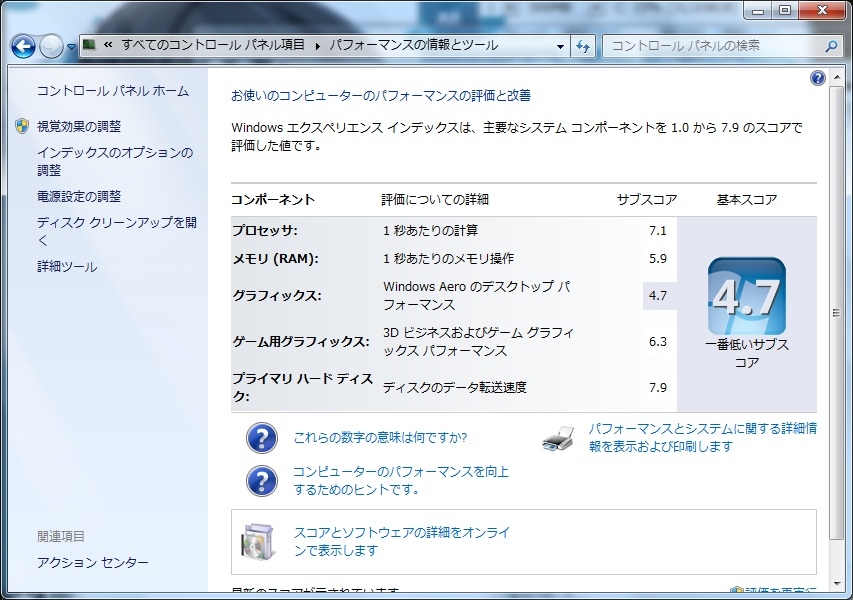Image resolution: width=853 pixels, height=600 pixels.
Task: Click the Forward navigation arrow button
Action: pos(51,46)
